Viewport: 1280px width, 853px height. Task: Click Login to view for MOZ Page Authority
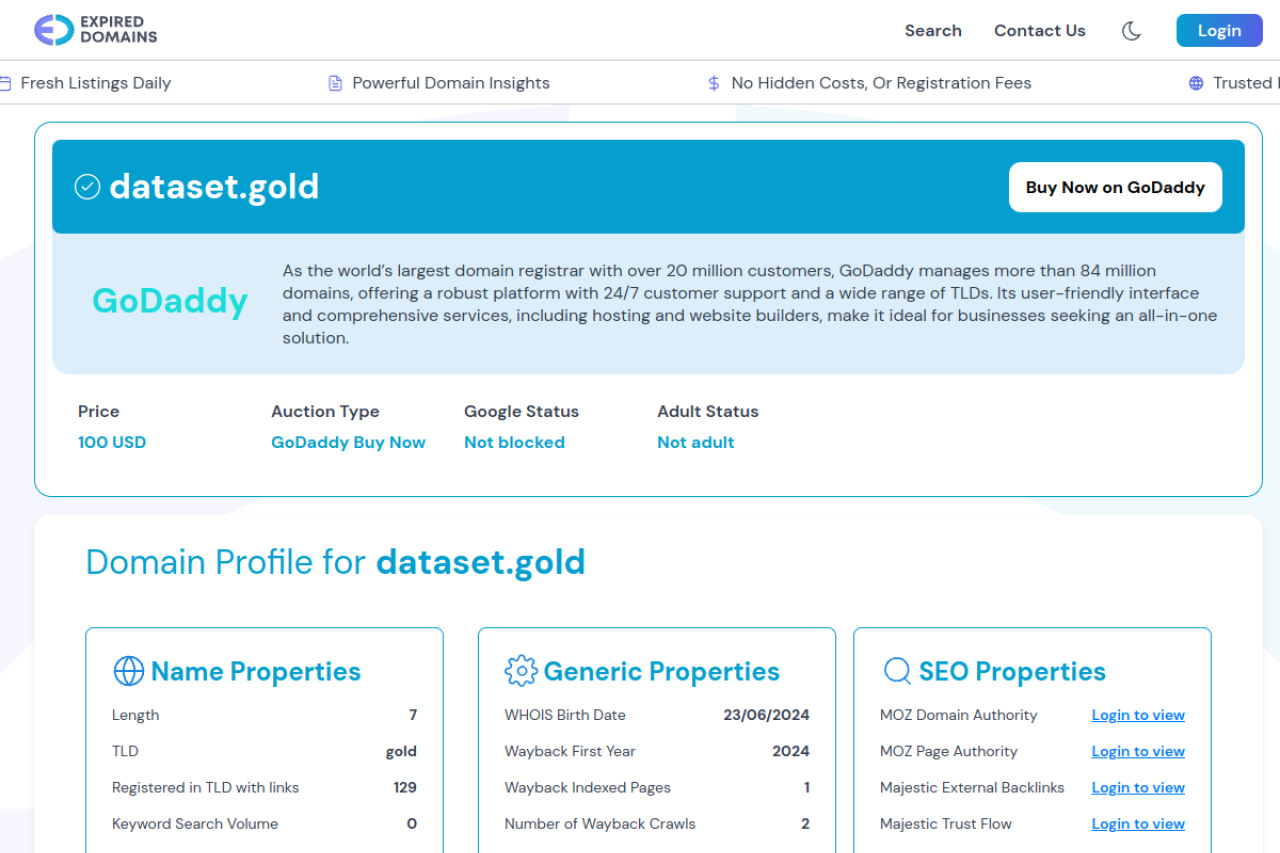coord(1138,751)
